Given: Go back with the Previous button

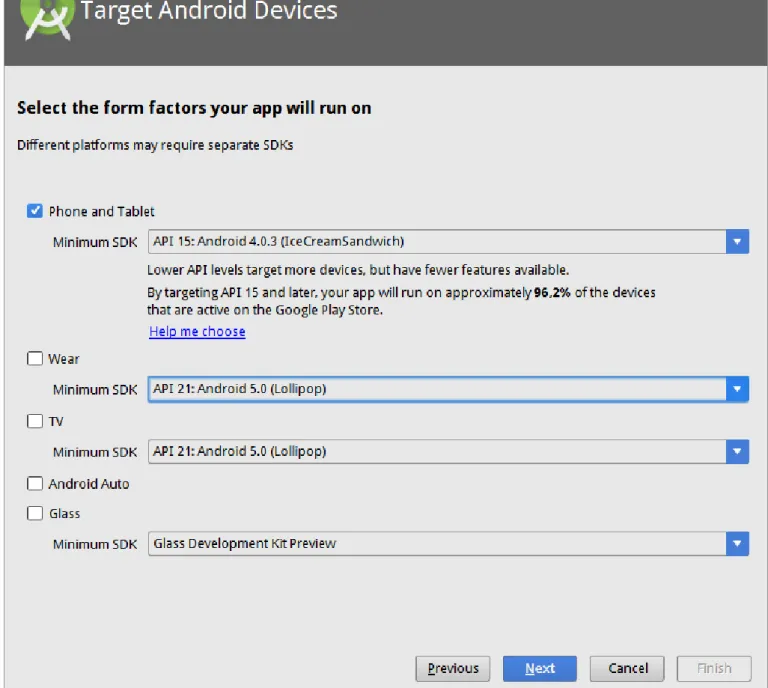Looking at the screenshot, I should click(x=453, y=668).
